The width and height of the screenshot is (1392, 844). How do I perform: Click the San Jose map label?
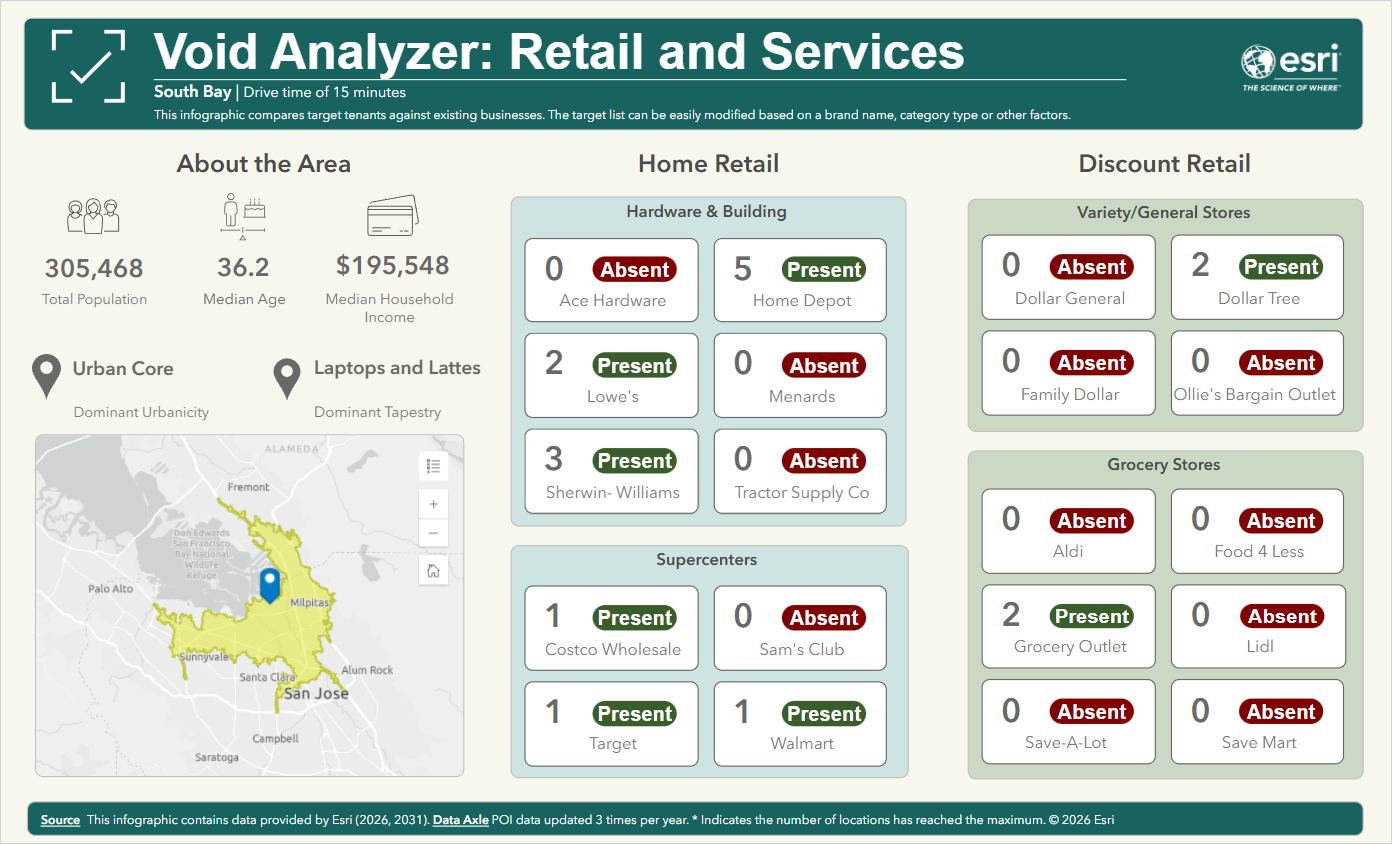(316, 693)
